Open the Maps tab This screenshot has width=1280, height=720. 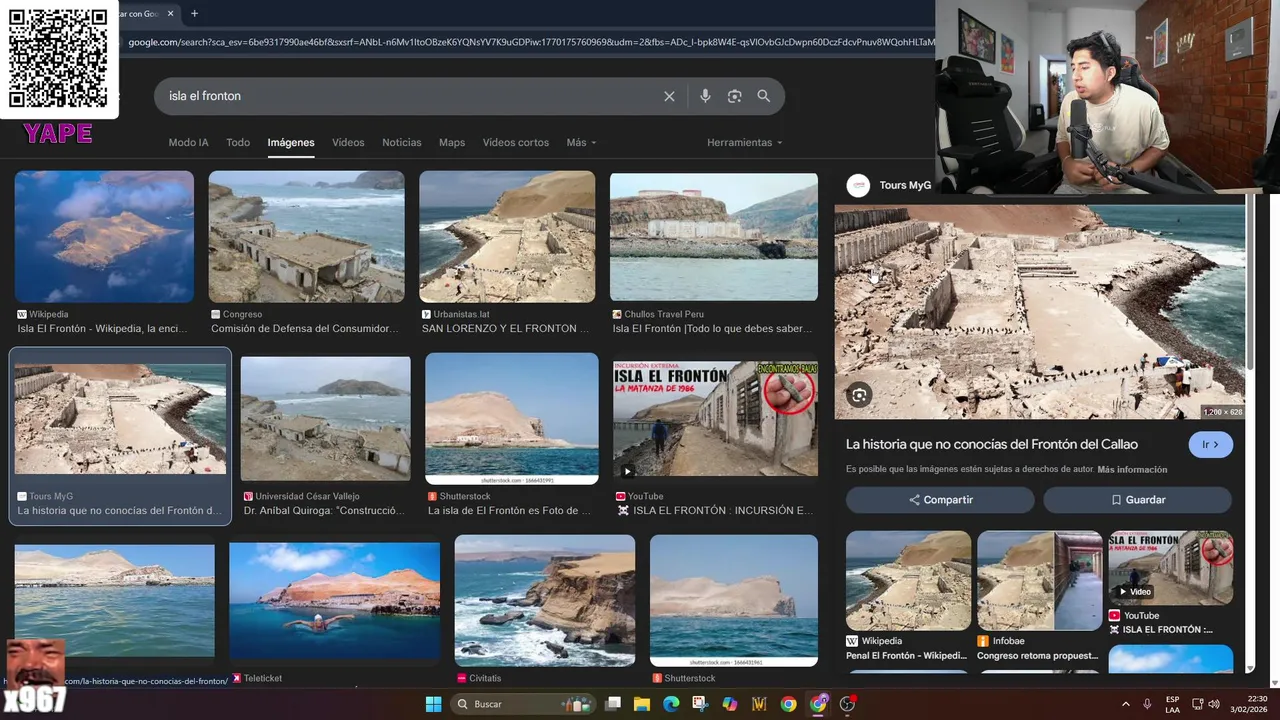coord(452,142)
